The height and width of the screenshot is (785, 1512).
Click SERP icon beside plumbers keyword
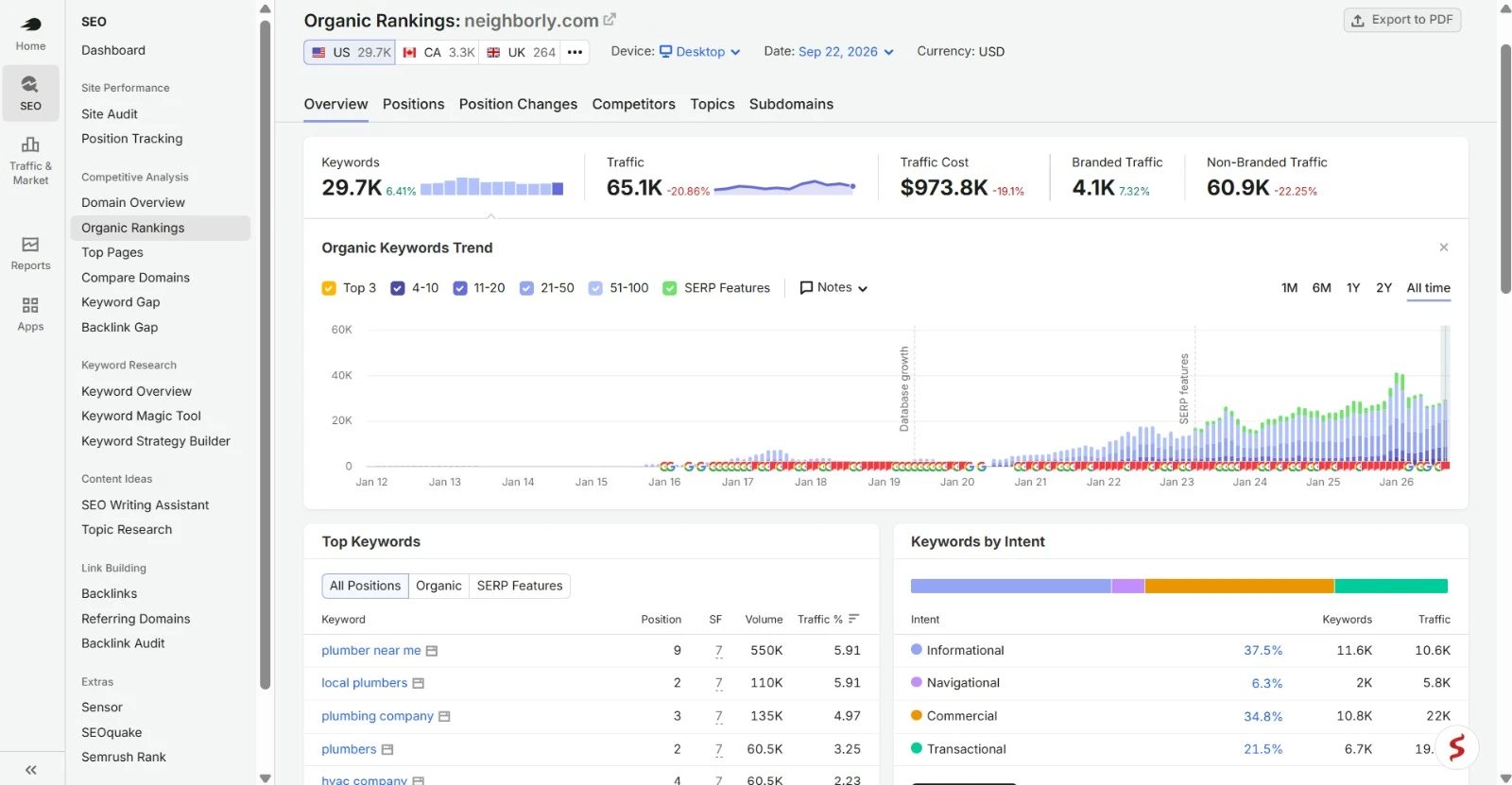(x=387, y=750)
